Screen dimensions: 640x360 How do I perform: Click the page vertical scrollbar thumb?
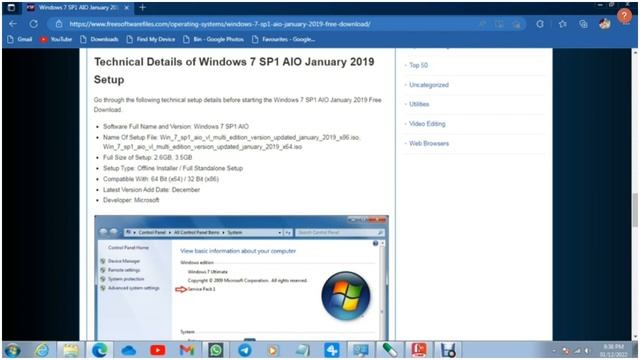click(x=635, y=210)
